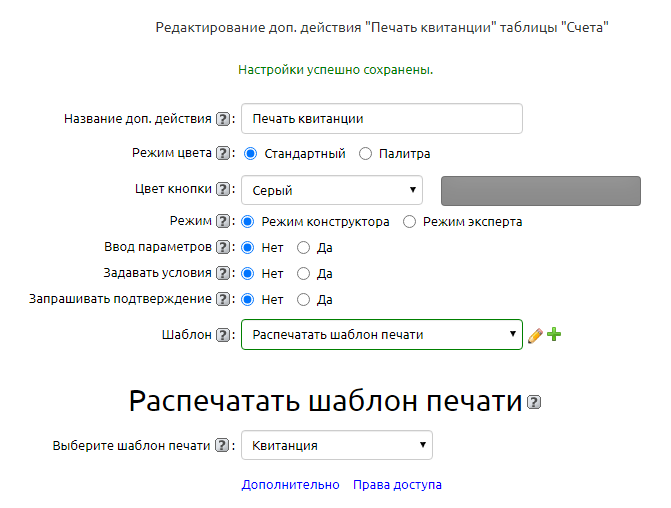This screenshot has width=671, height=508.
Task: Expand the Шаблон dropdown list
Action: pyautogui.click(x=381, y=335)
